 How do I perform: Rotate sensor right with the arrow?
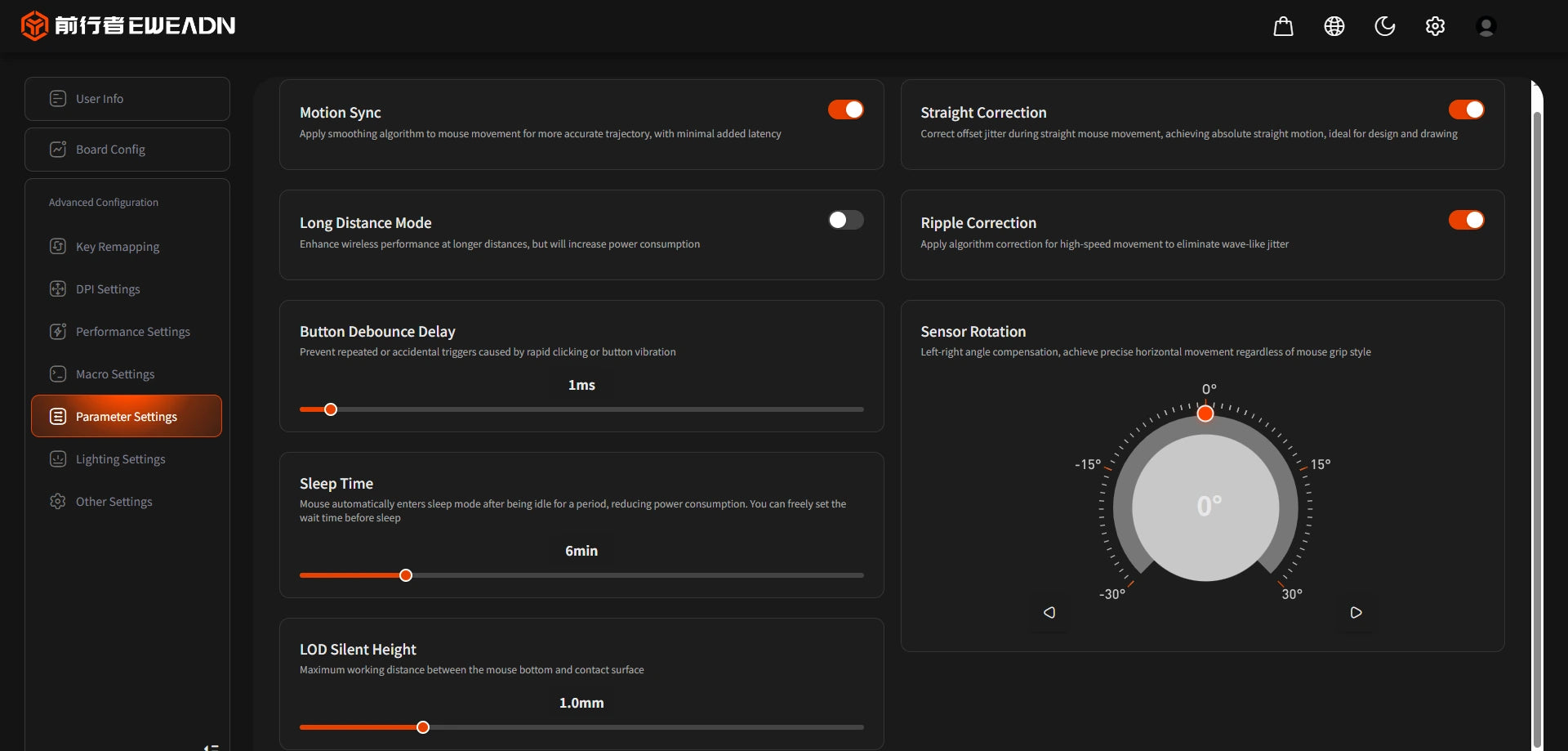tap(1356, 612)
